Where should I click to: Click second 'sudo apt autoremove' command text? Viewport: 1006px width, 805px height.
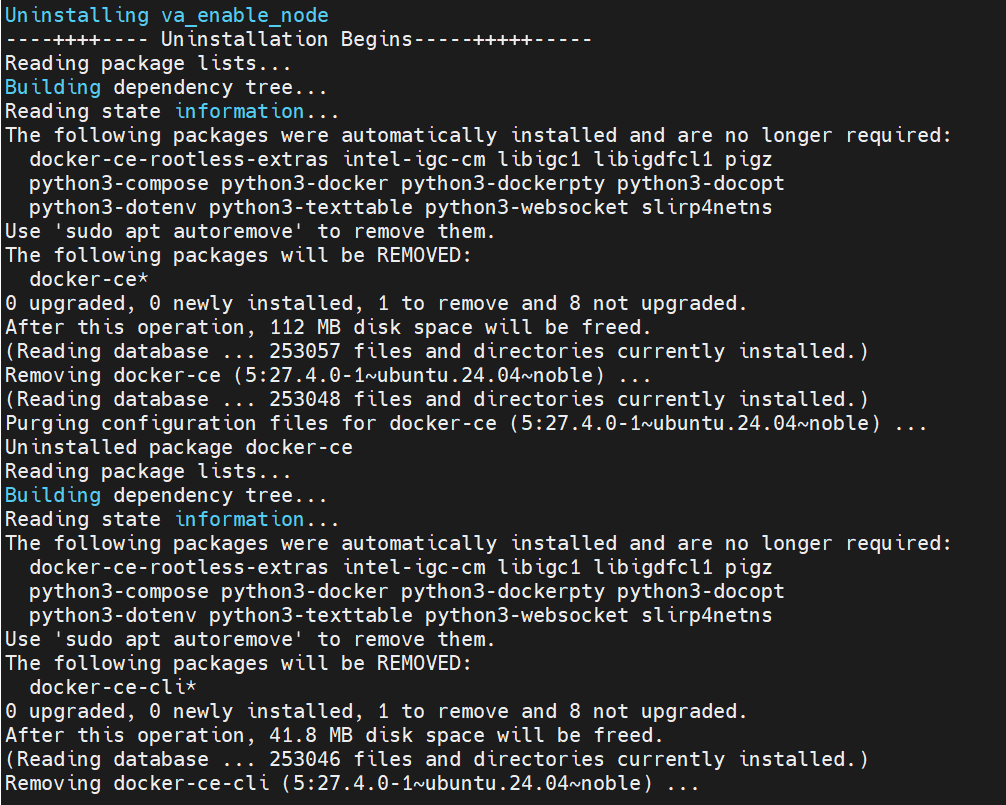(178, 639)
